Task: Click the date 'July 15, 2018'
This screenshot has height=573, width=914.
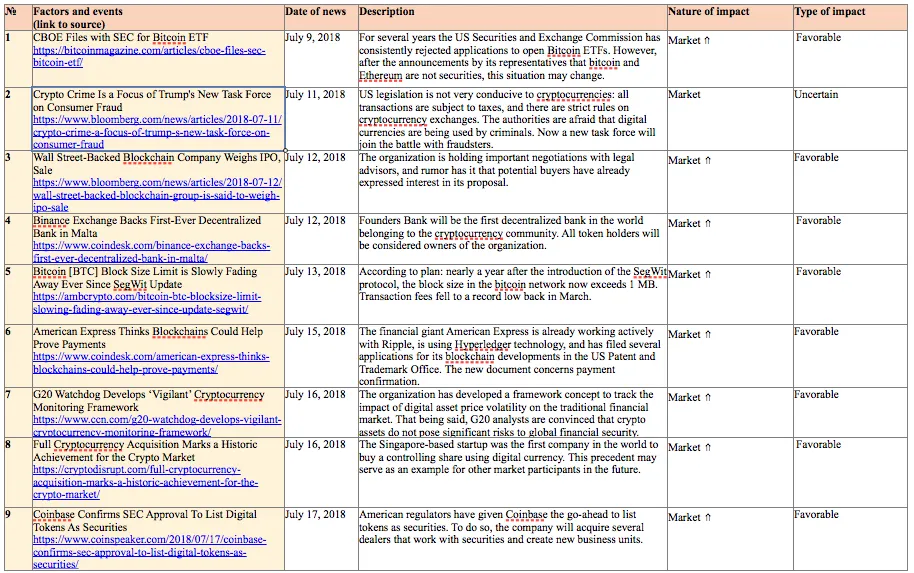Action: point(315,331)
